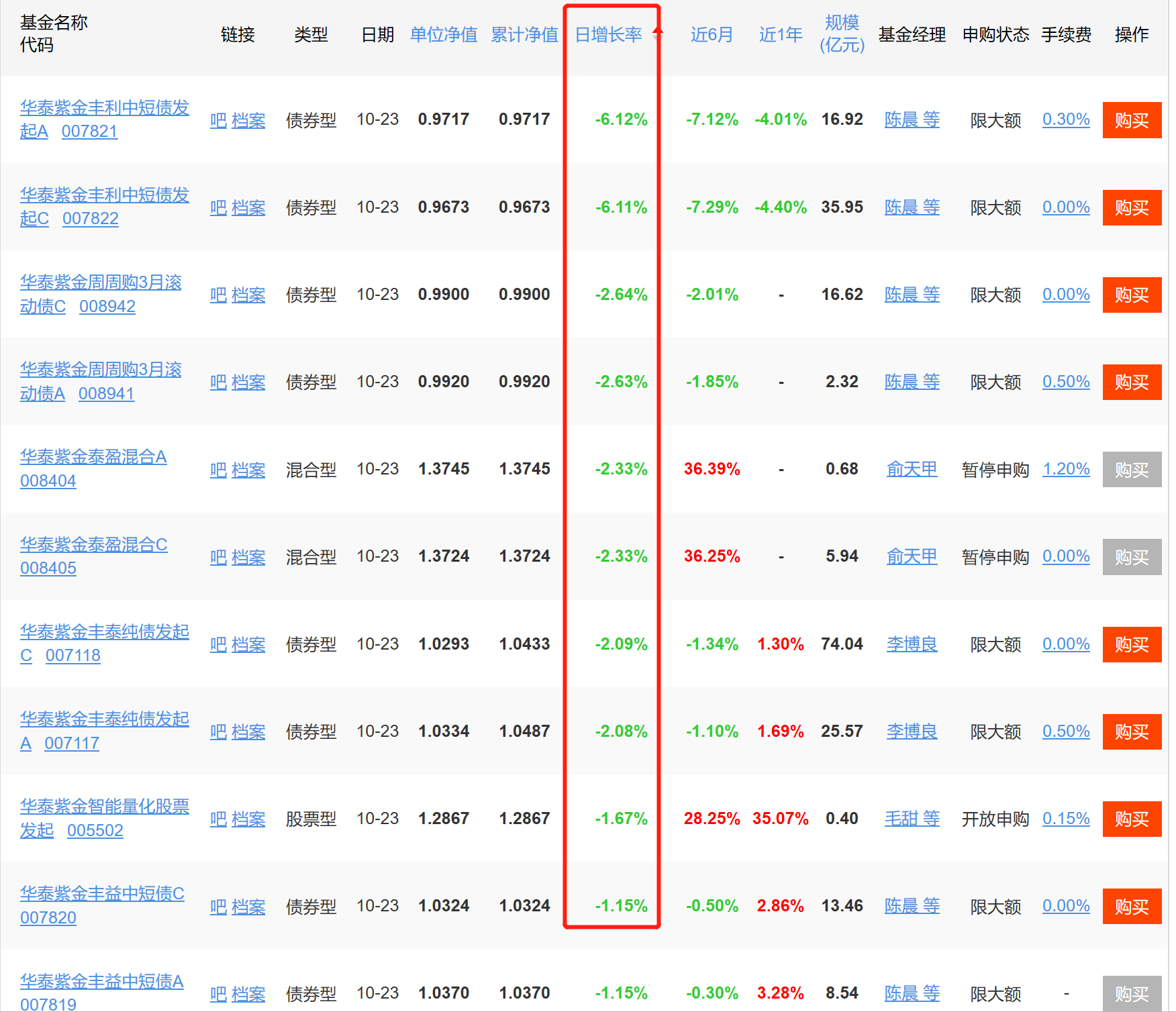Open 吧 forum link for fund 007821
The image size is (1176, 1012).
[218, 120]
